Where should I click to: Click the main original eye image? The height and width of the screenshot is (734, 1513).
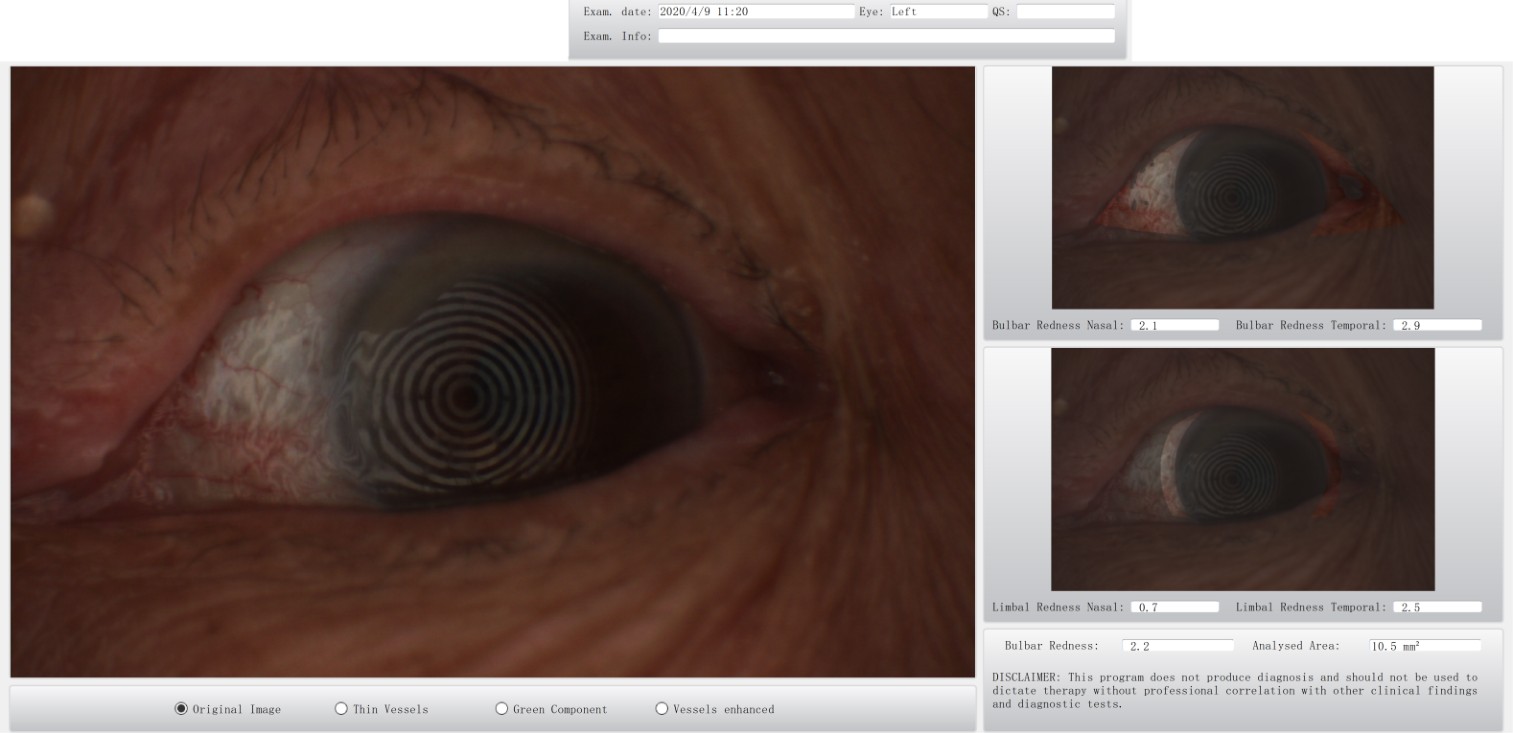[493, 372]
